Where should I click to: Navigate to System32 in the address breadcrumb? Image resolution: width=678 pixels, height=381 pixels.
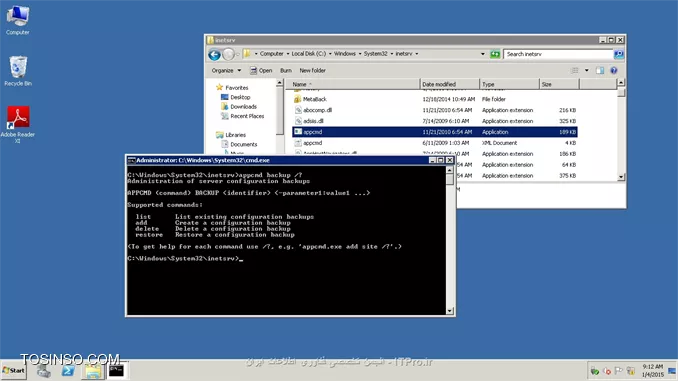pos(375,54)
